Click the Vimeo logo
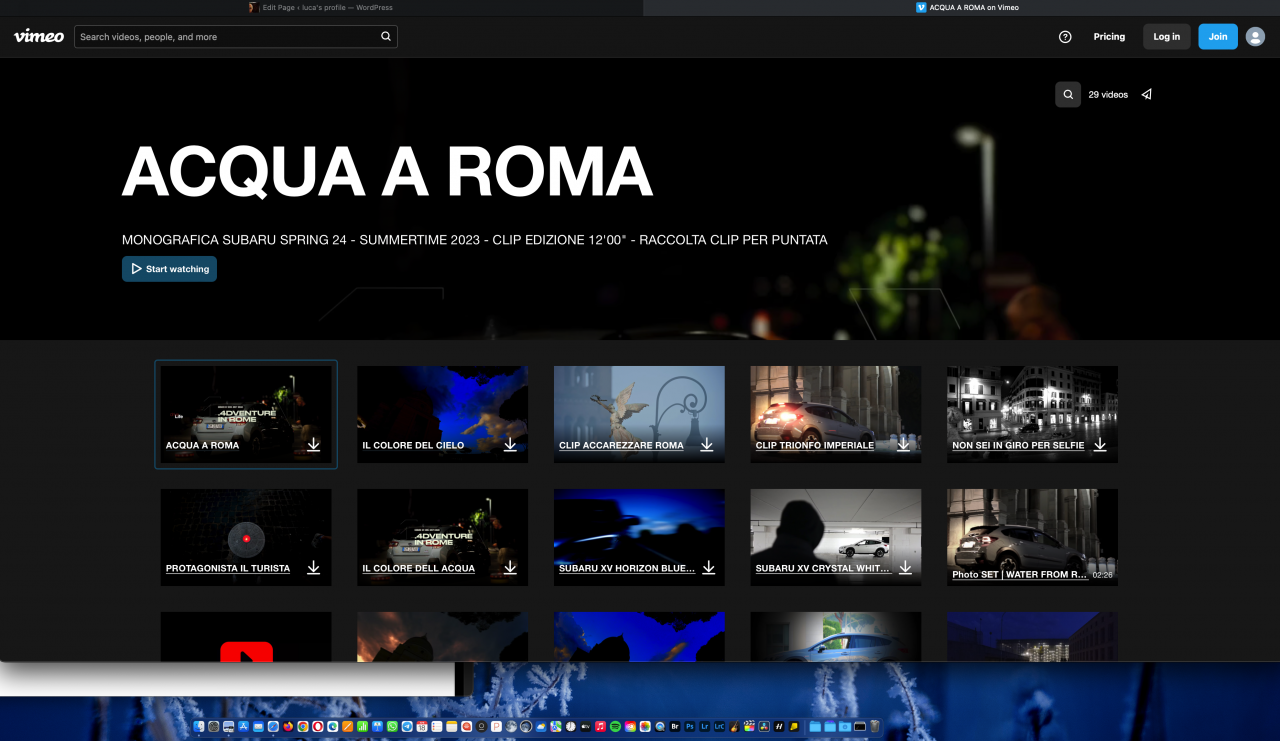This screenshot has height=741, width=1280. (39, 36)
